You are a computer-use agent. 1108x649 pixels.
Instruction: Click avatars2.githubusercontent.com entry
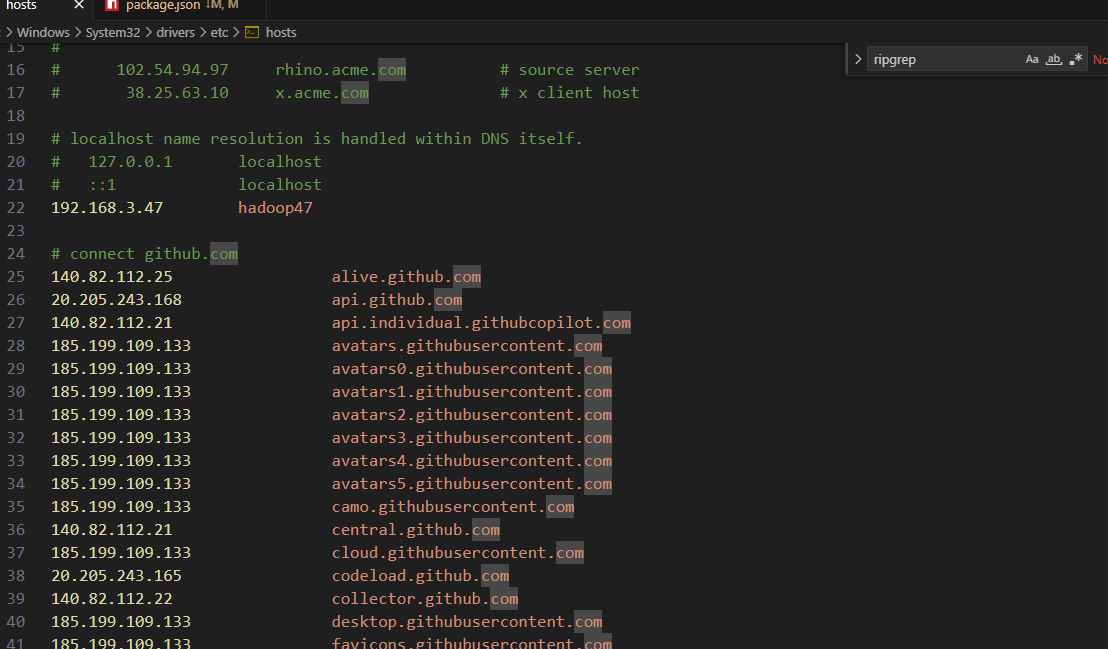coord(472,414)
